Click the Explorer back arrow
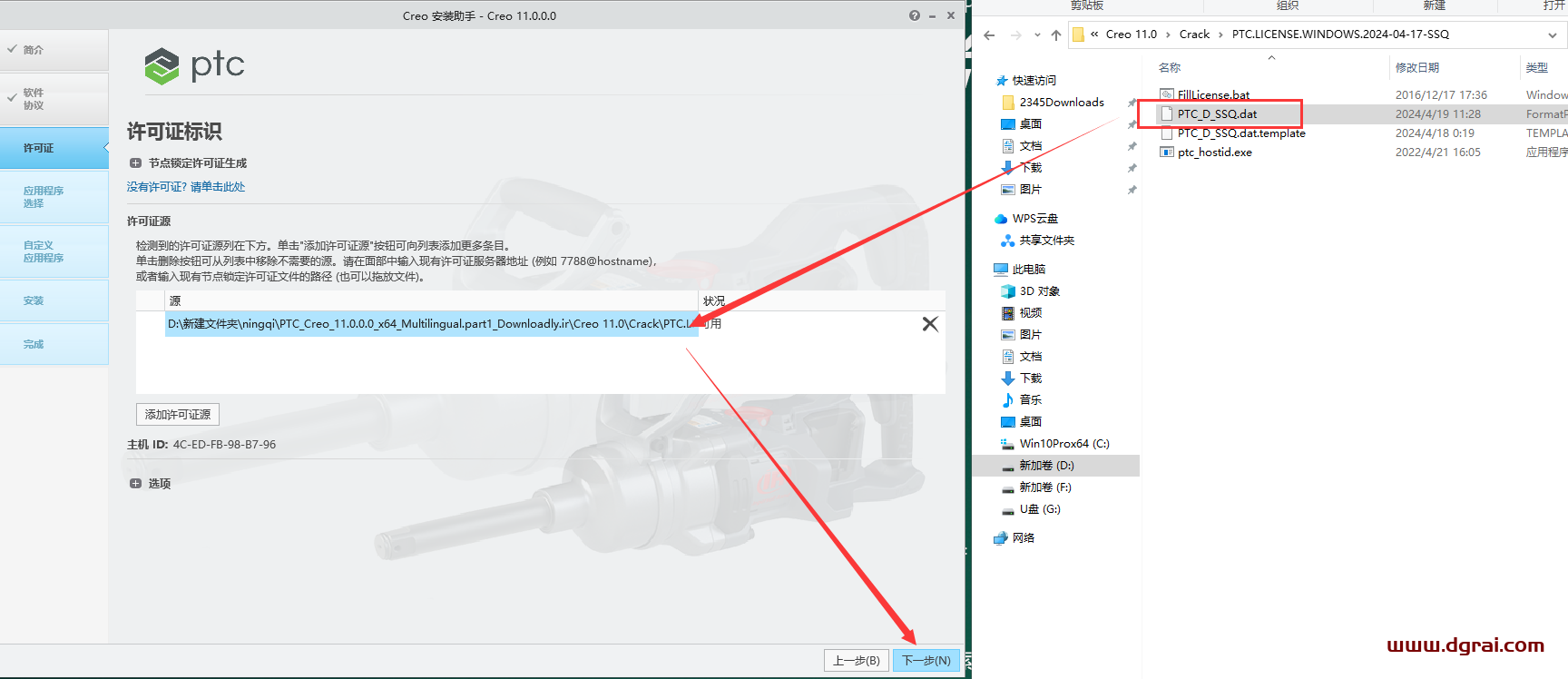This screenshot has width=1568, height=679. (x=989, y=35)
